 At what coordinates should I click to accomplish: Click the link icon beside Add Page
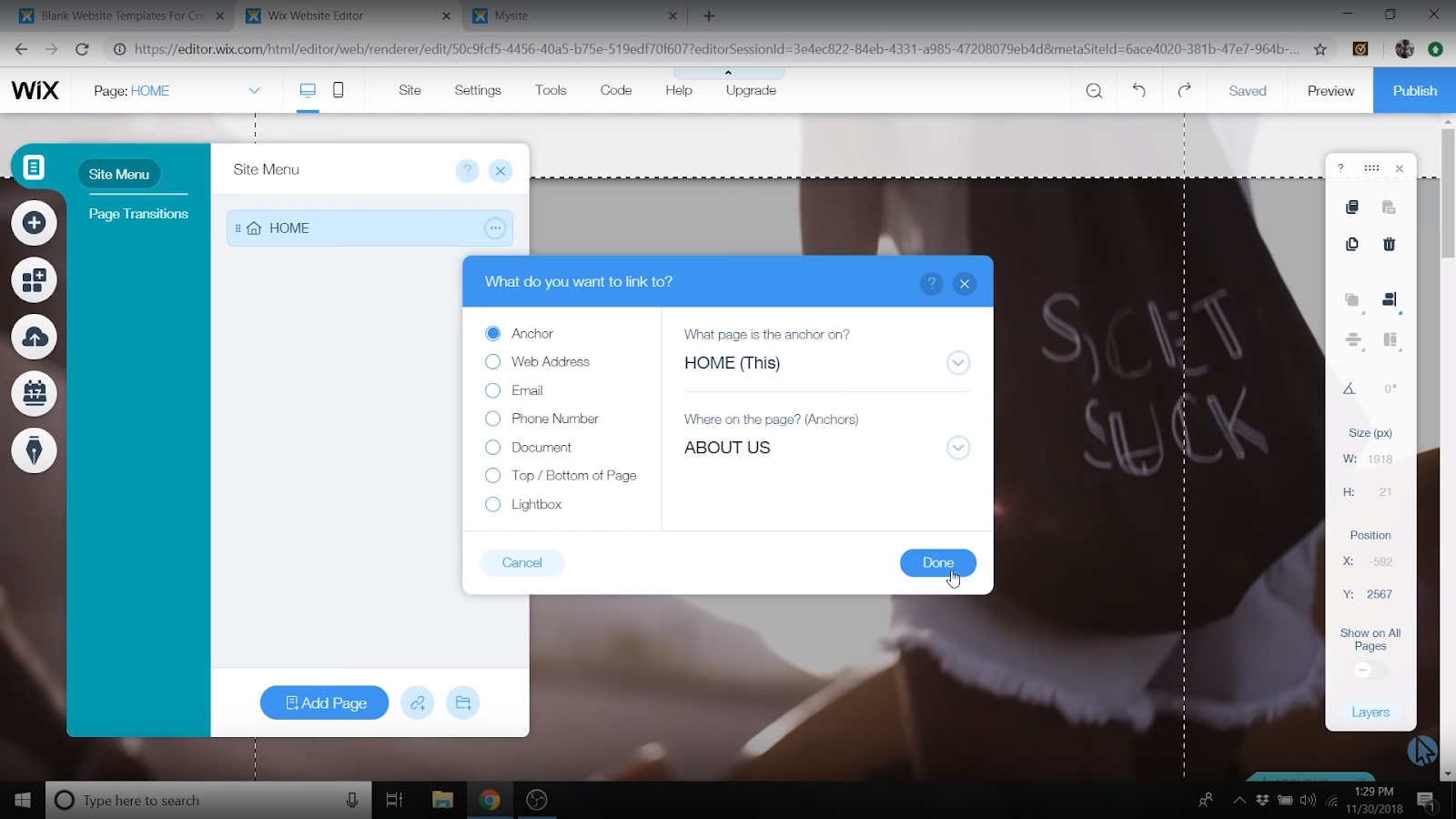coord(418,703)
